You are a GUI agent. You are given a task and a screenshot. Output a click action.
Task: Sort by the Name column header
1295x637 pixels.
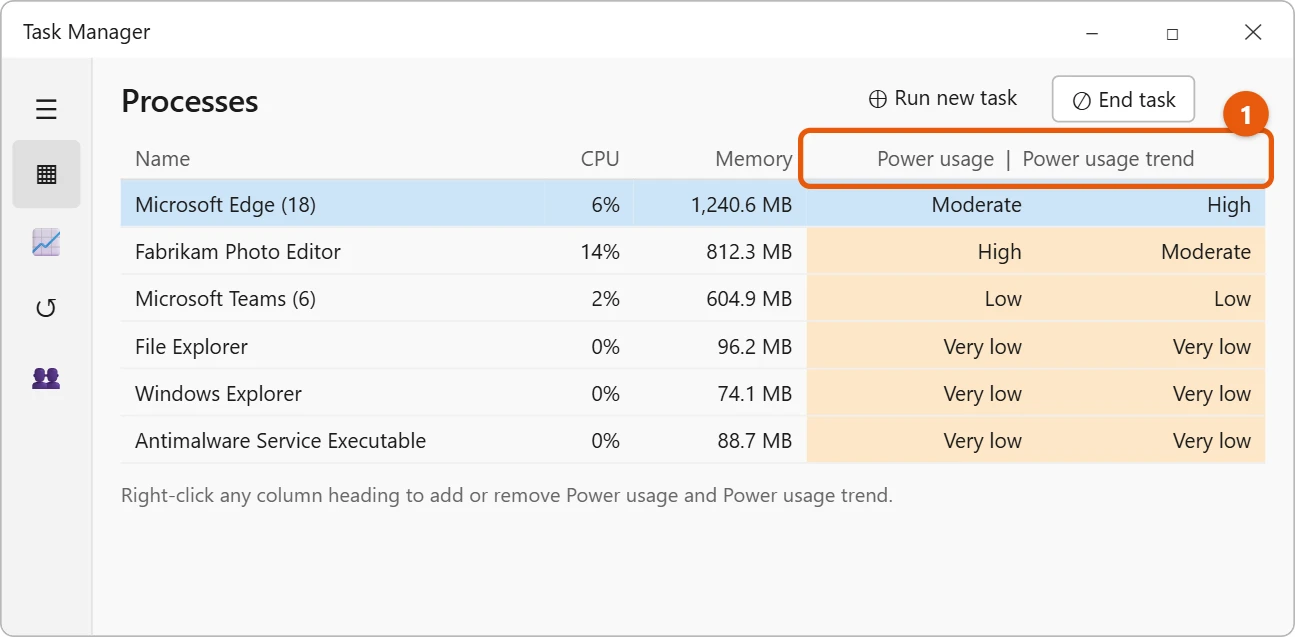(x=162, y=158)
